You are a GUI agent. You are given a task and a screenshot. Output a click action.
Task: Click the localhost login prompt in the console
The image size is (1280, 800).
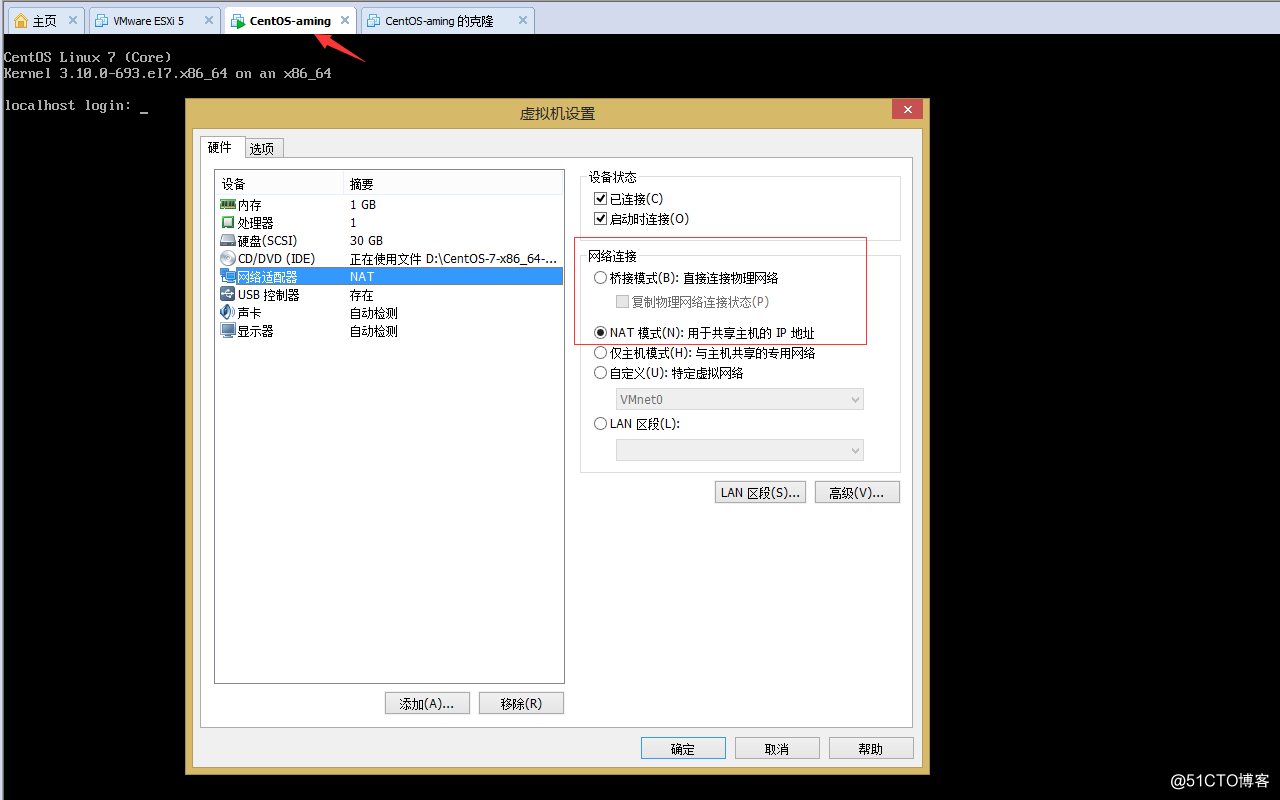point(67,105)
